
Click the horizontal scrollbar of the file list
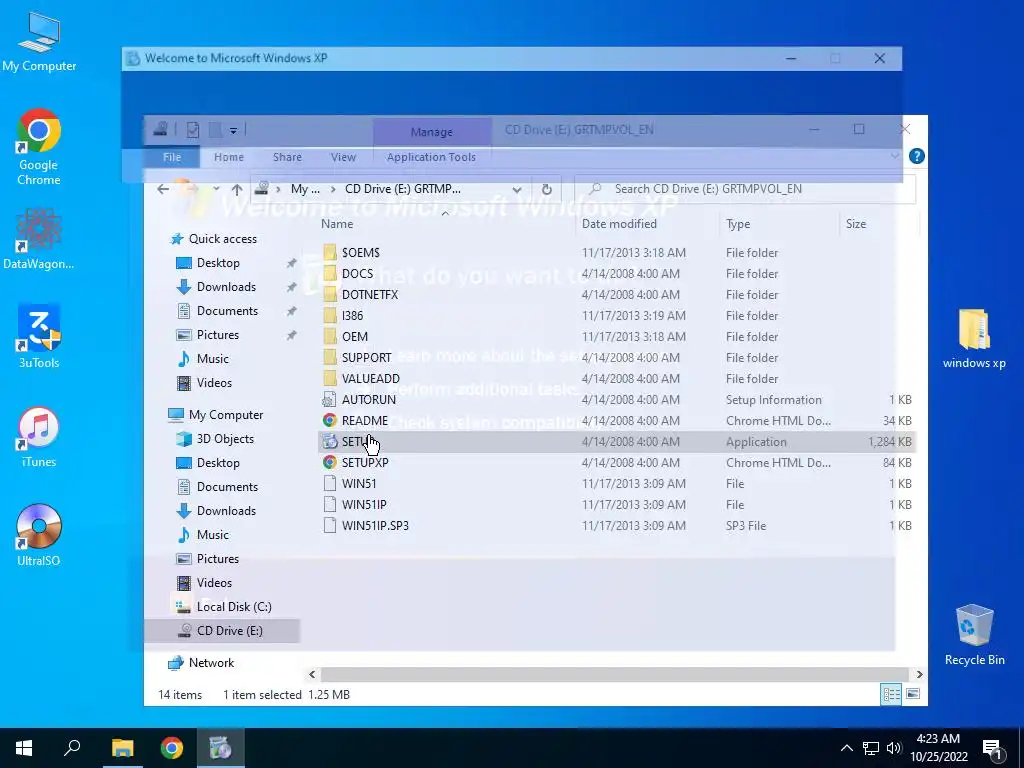614,674
